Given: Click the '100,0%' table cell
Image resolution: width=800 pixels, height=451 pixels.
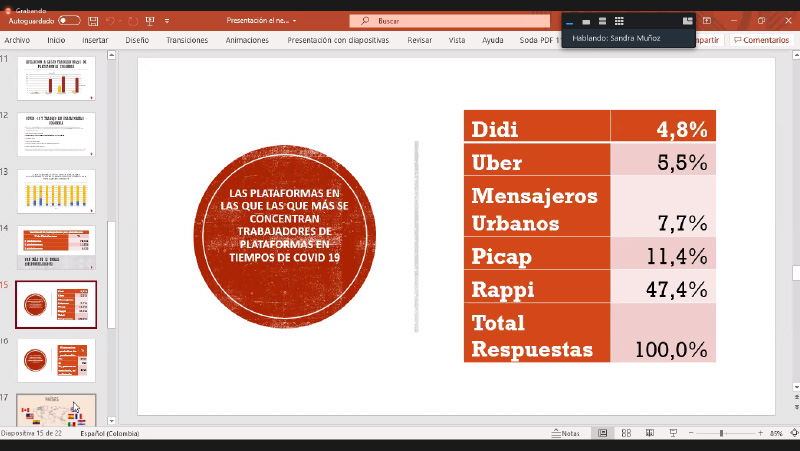Looking at the screenshot, I should (663, 333).
